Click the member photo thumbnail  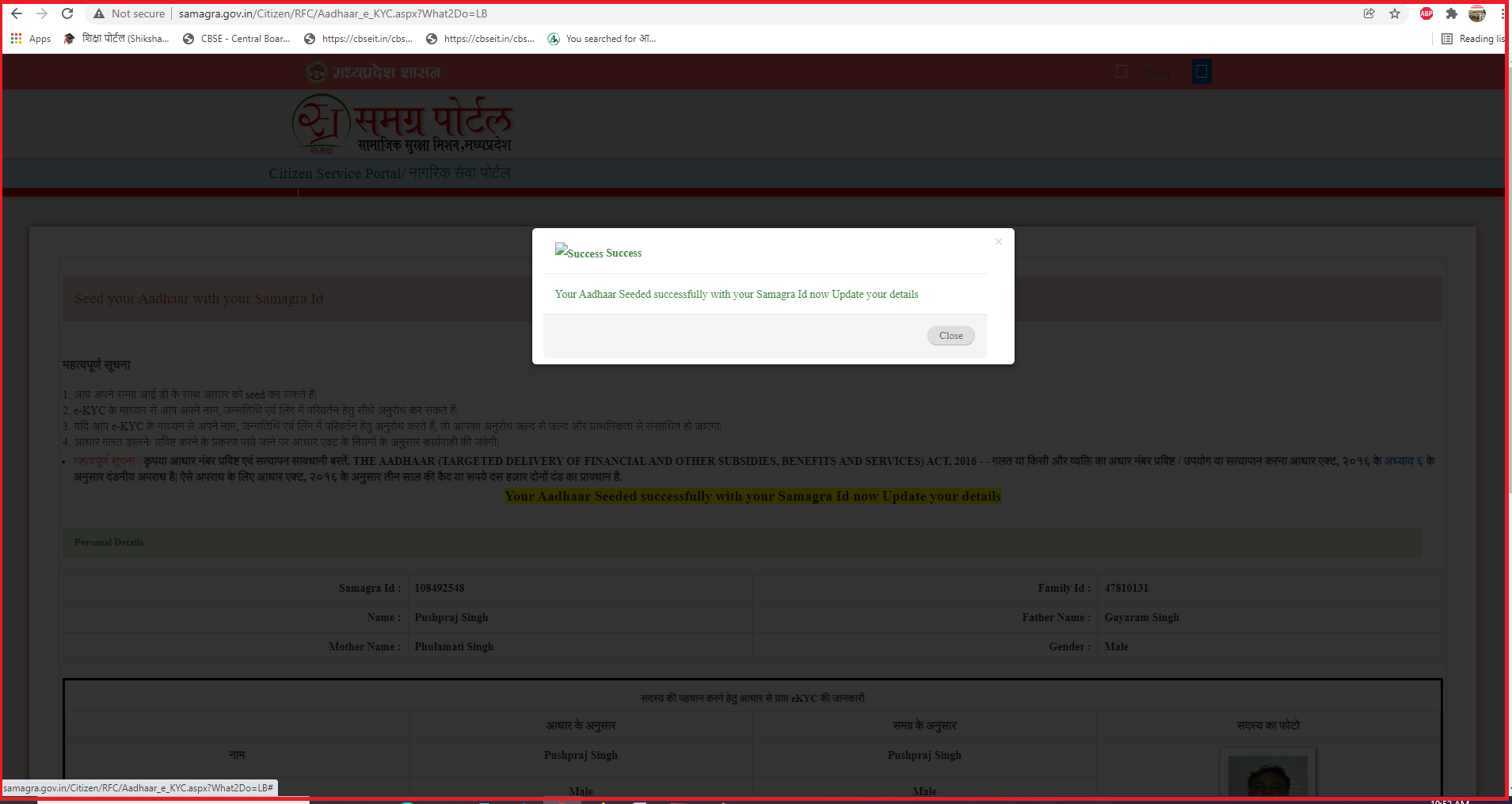pos(1267,775)
